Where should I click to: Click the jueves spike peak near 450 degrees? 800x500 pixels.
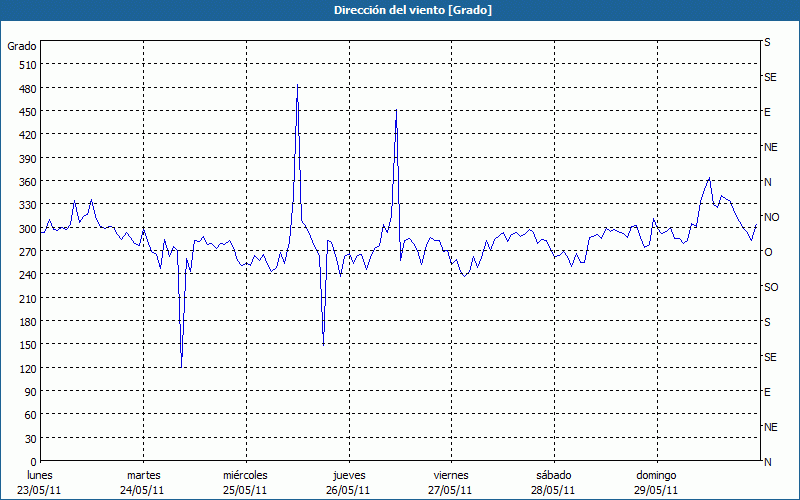pyautogui.click(x=397, y=111)
